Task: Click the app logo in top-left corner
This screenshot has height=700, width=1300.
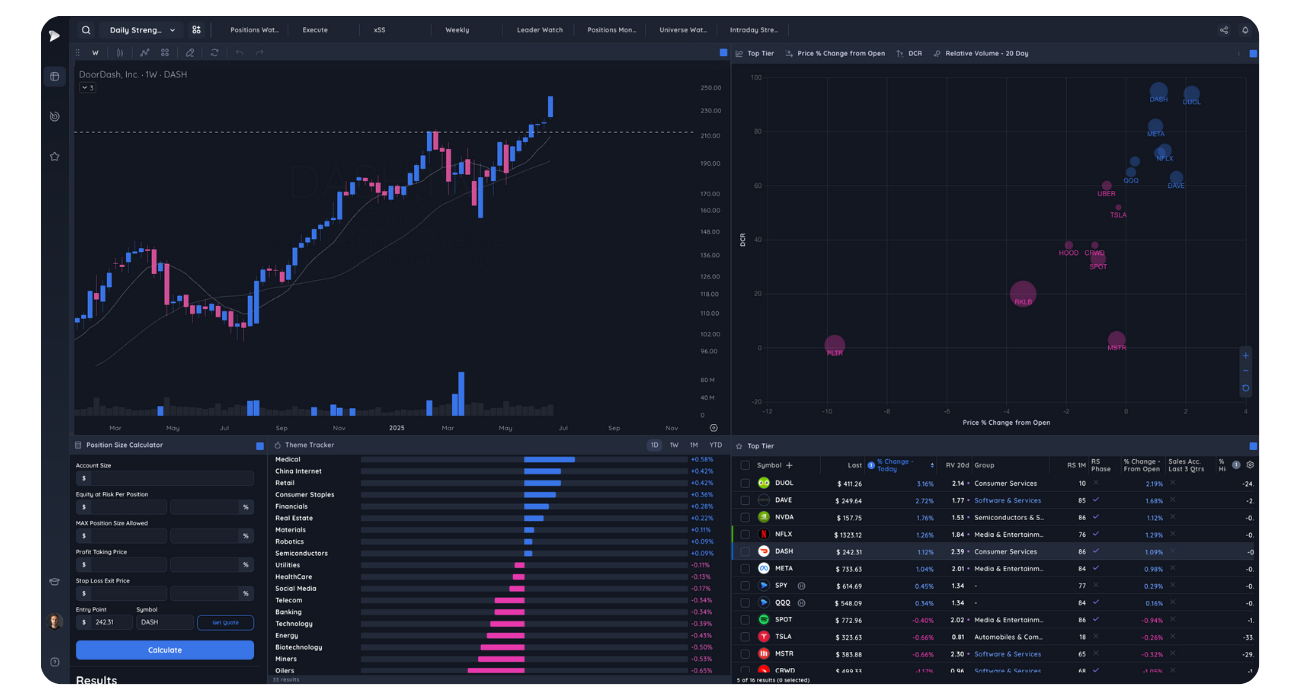Action: 54,35
